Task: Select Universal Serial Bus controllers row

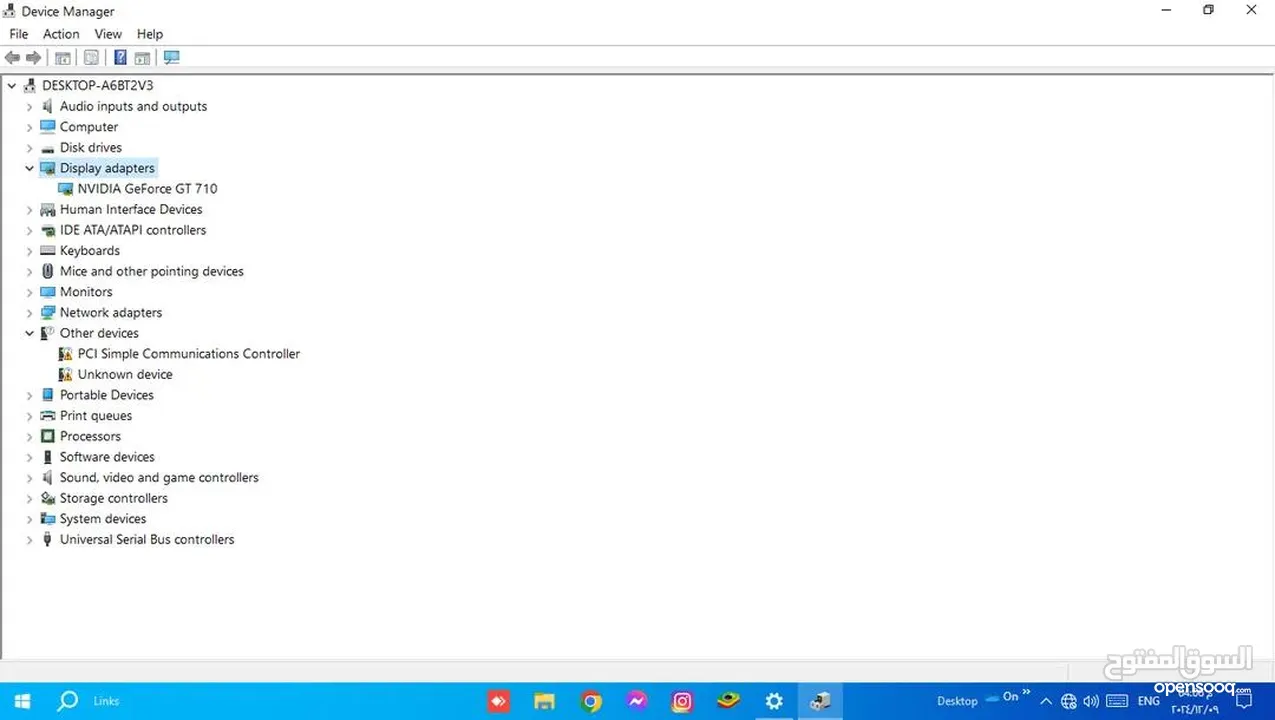Action: point(147,540)
